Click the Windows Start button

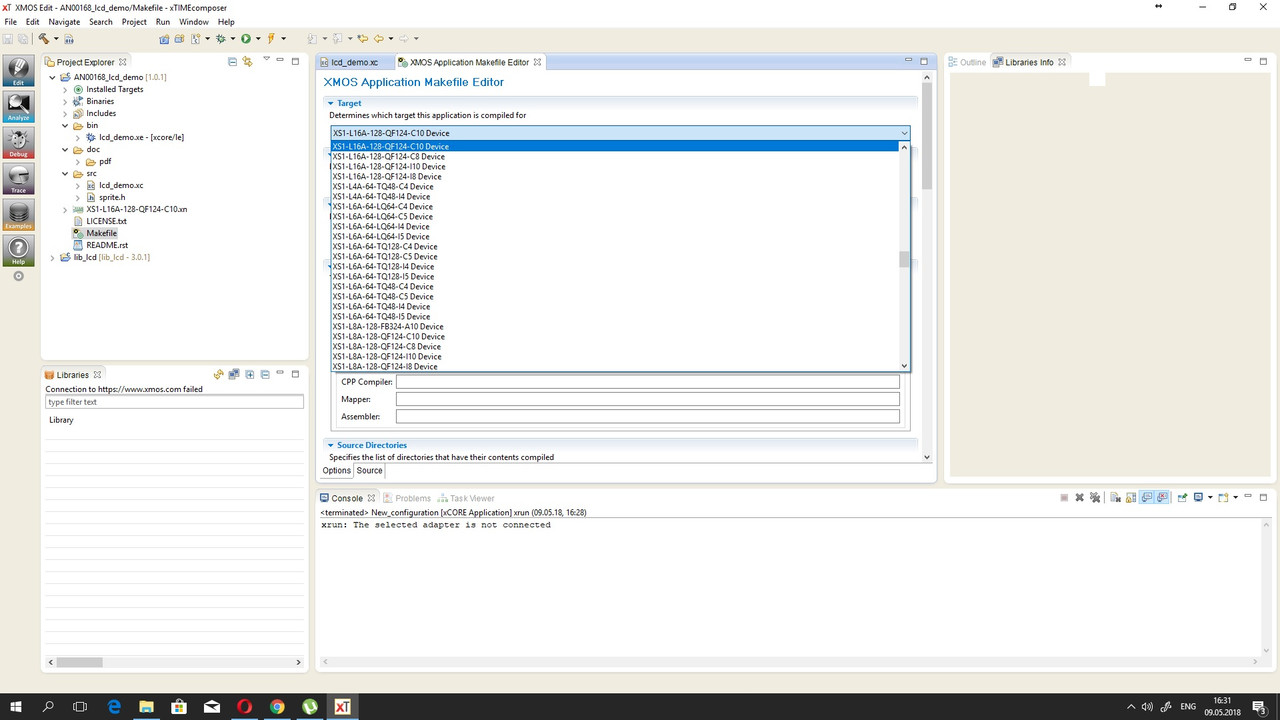[x=16, y=706]
